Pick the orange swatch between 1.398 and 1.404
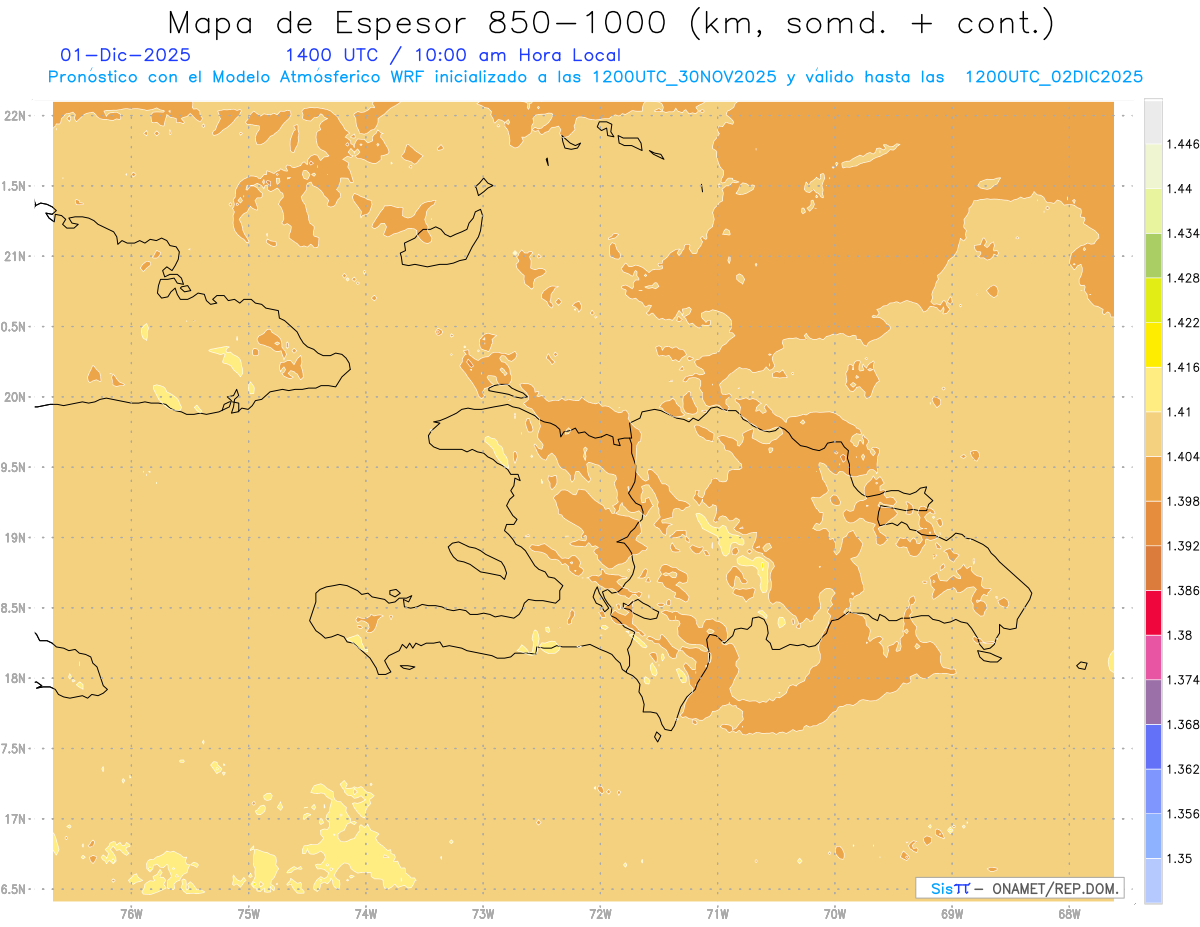1200x927 pixels. click(1153, 479)
